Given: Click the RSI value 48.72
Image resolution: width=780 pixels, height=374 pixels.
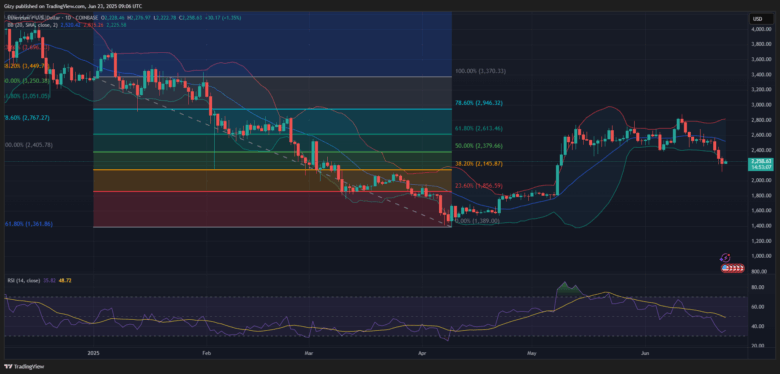Looking at the screenshot, I should point(66,280).
